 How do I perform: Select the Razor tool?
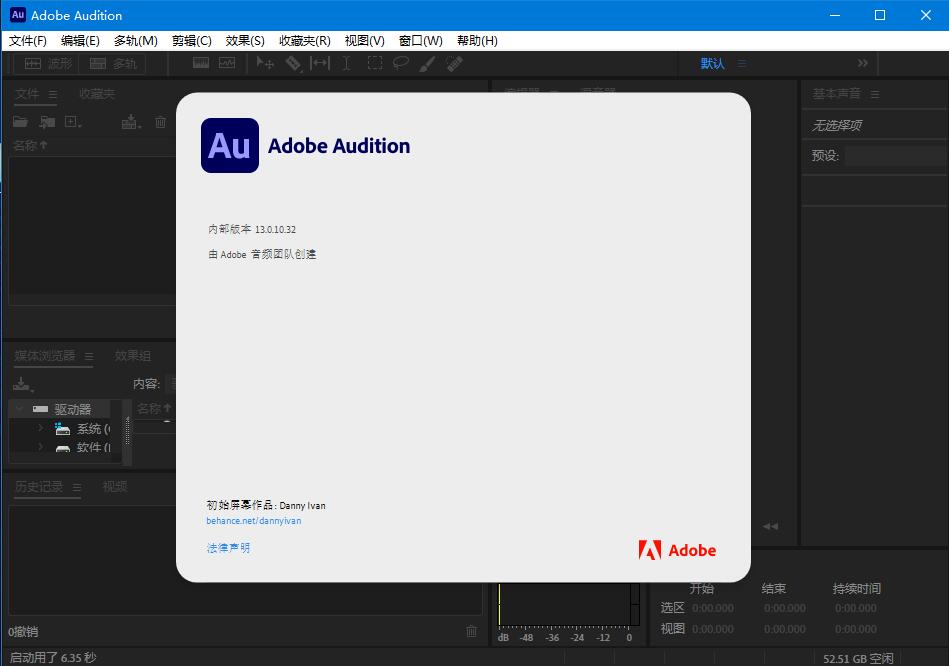(x=294, y=63)
